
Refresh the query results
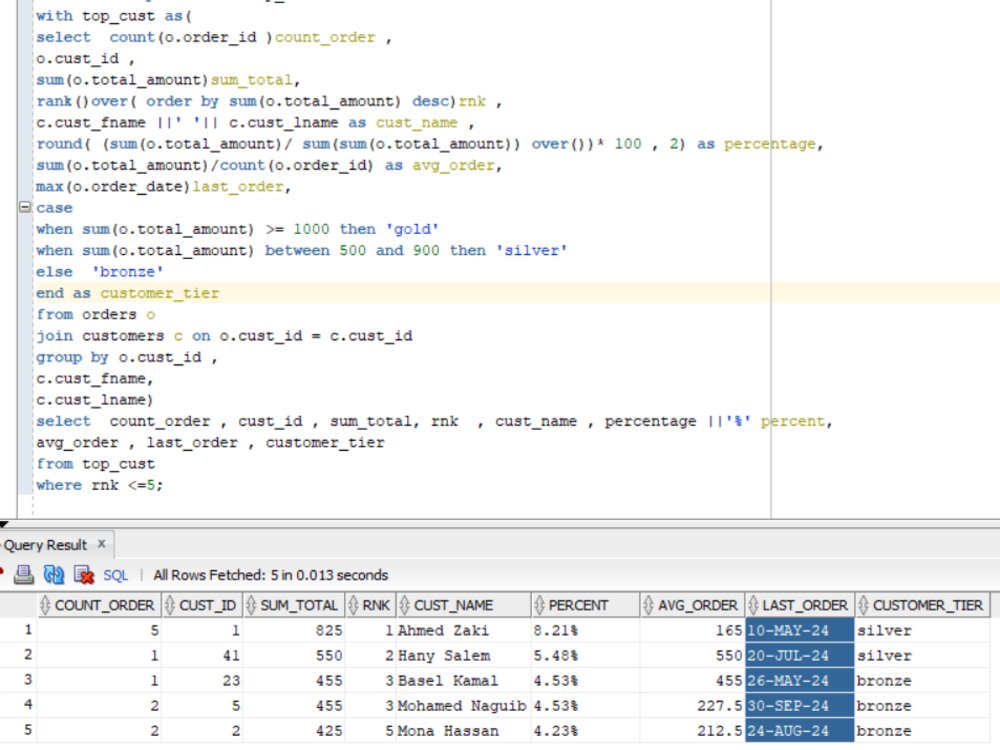(54, 575)
